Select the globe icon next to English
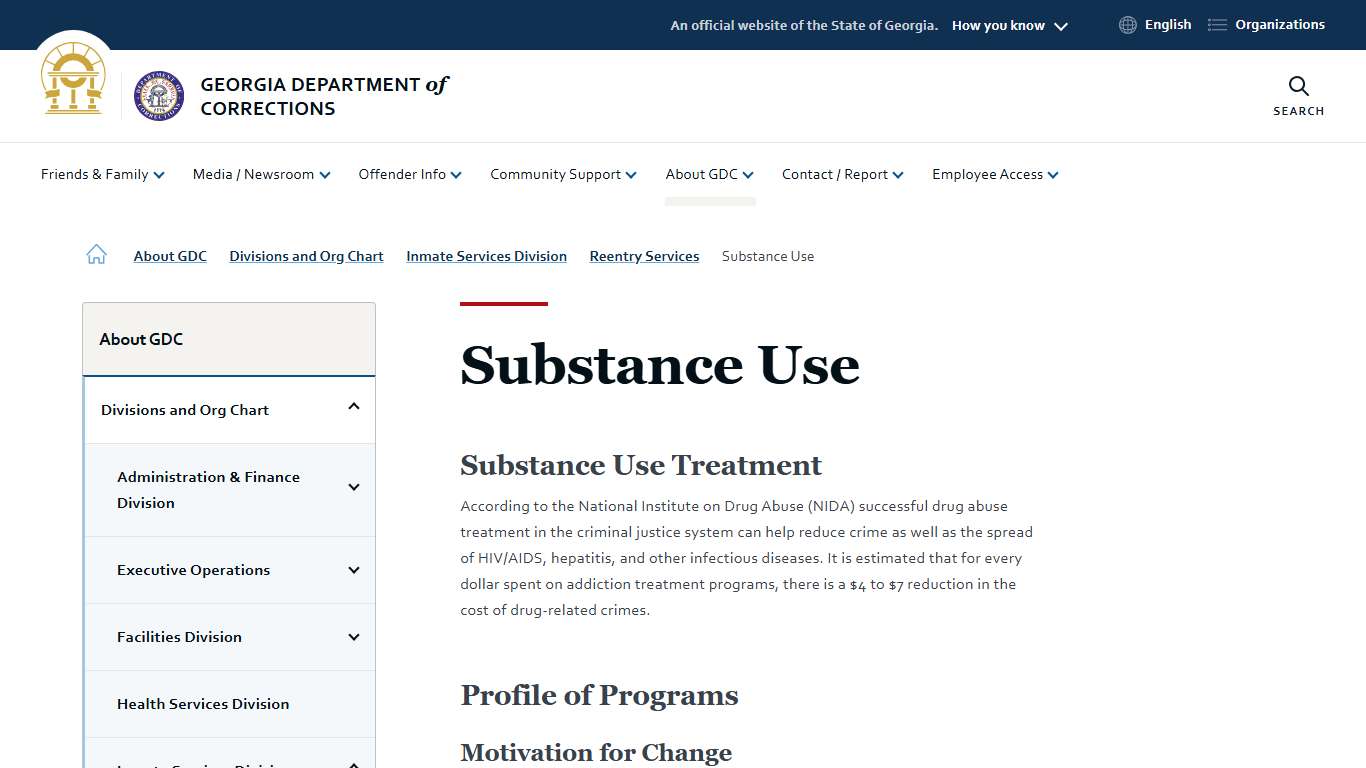 click(x=1127, y=24)
